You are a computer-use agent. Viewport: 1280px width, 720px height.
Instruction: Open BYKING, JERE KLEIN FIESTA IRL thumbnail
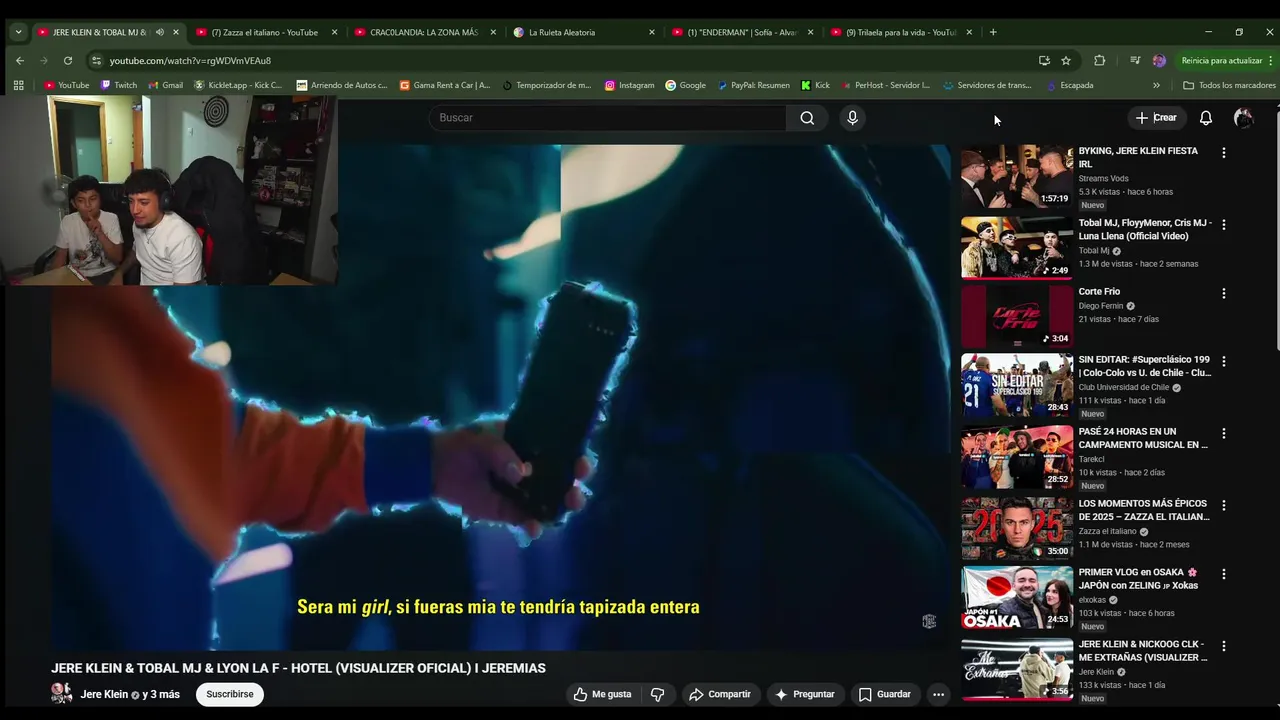pyautogui.click(x=1017, y=176)
